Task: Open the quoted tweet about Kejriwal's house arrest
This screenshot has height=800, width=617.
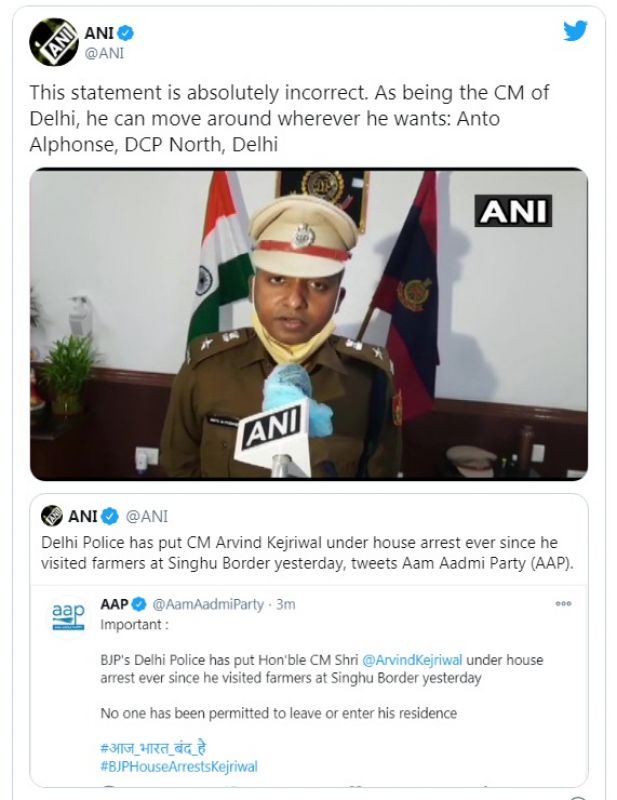Action: (x=308, y=551)
